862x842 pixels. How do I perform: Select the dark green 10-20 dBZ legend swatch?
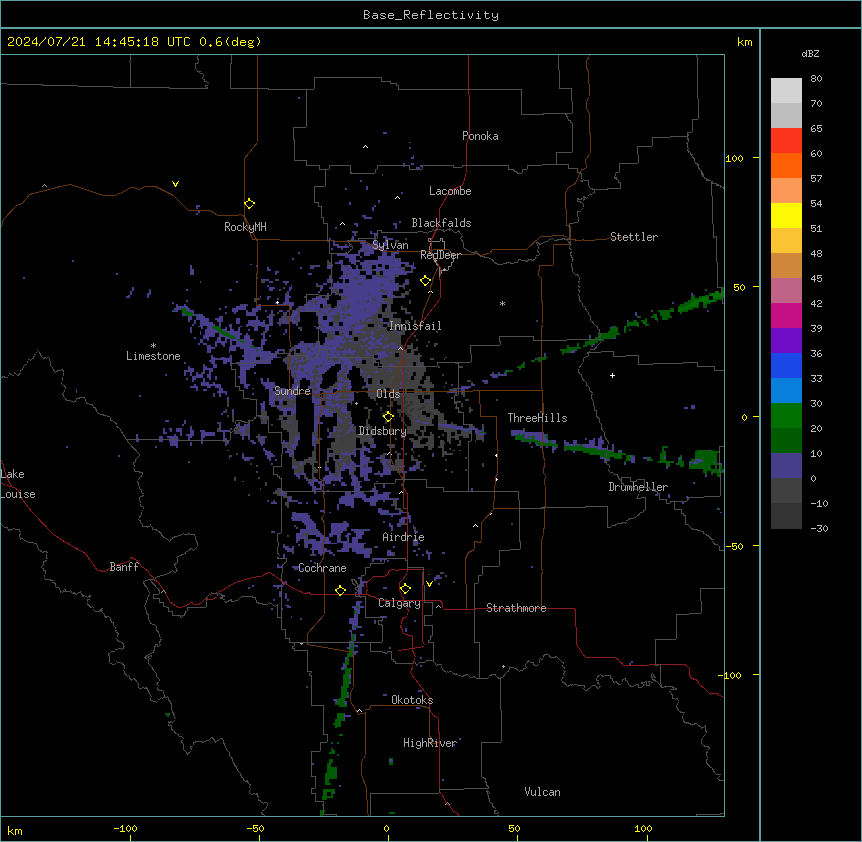[x=786, y=441]
